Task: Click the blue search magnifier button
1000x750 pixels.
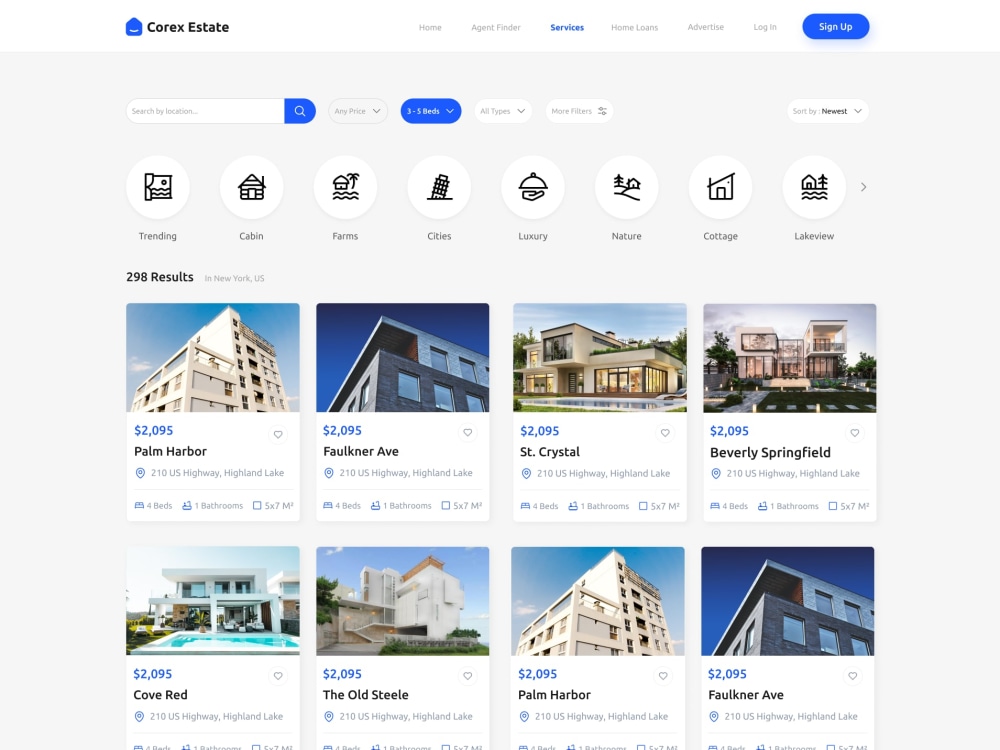Action: point(300,111)
